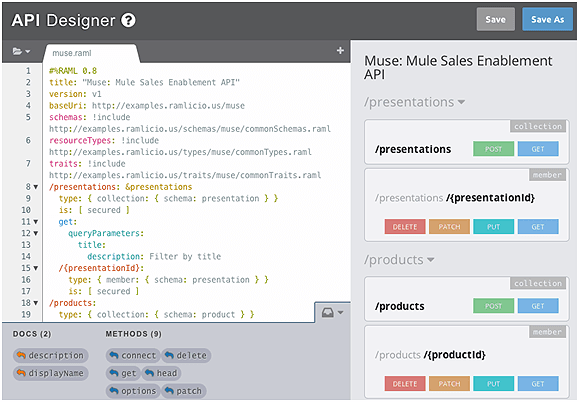Open the folder file menu icon
The height and width of the screenshot is (402, 579).
point(21,51)
